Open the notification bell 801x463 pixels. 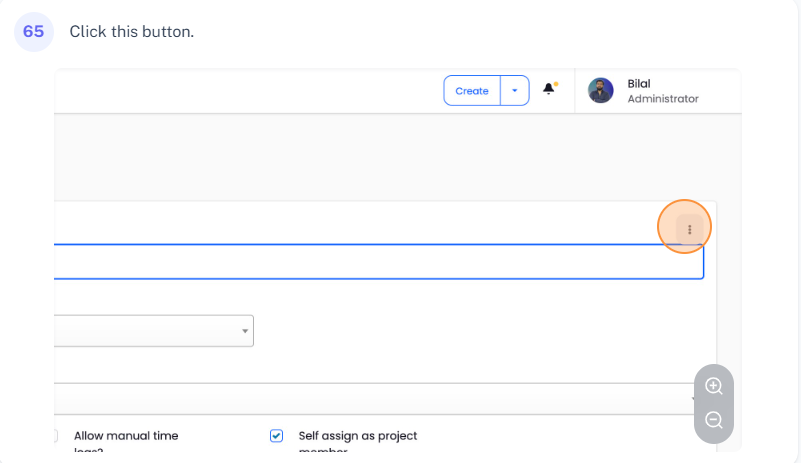point(549,89)
